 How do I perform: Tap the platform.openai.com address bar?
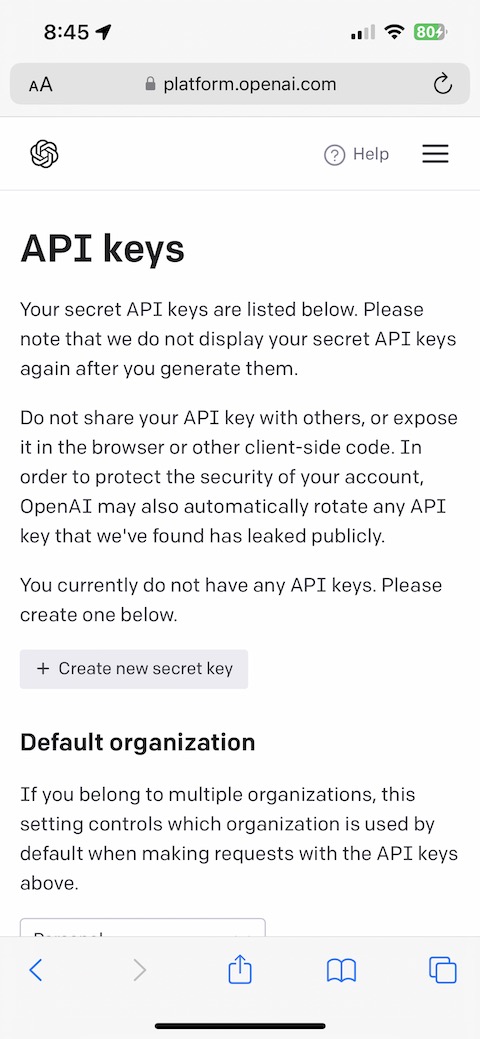coord(240,84)
